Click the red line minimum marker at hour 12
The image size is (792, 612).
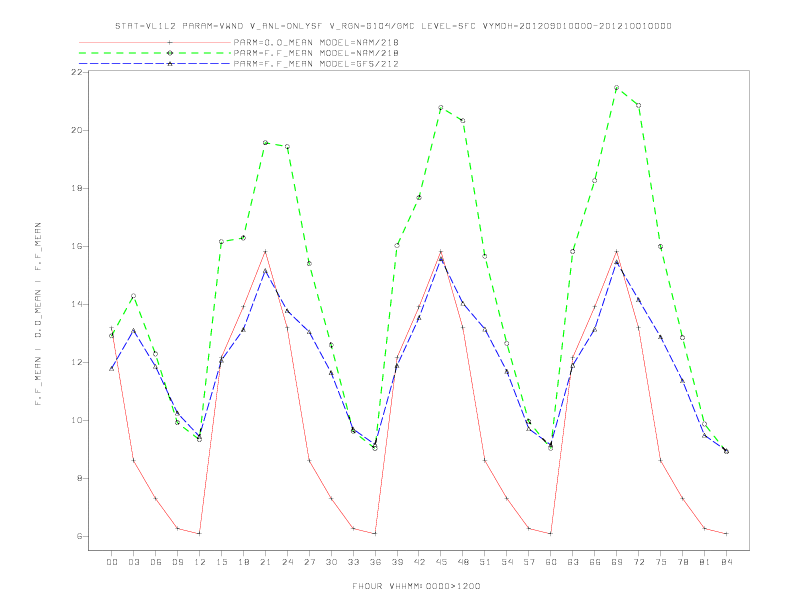tap(200, 533)
